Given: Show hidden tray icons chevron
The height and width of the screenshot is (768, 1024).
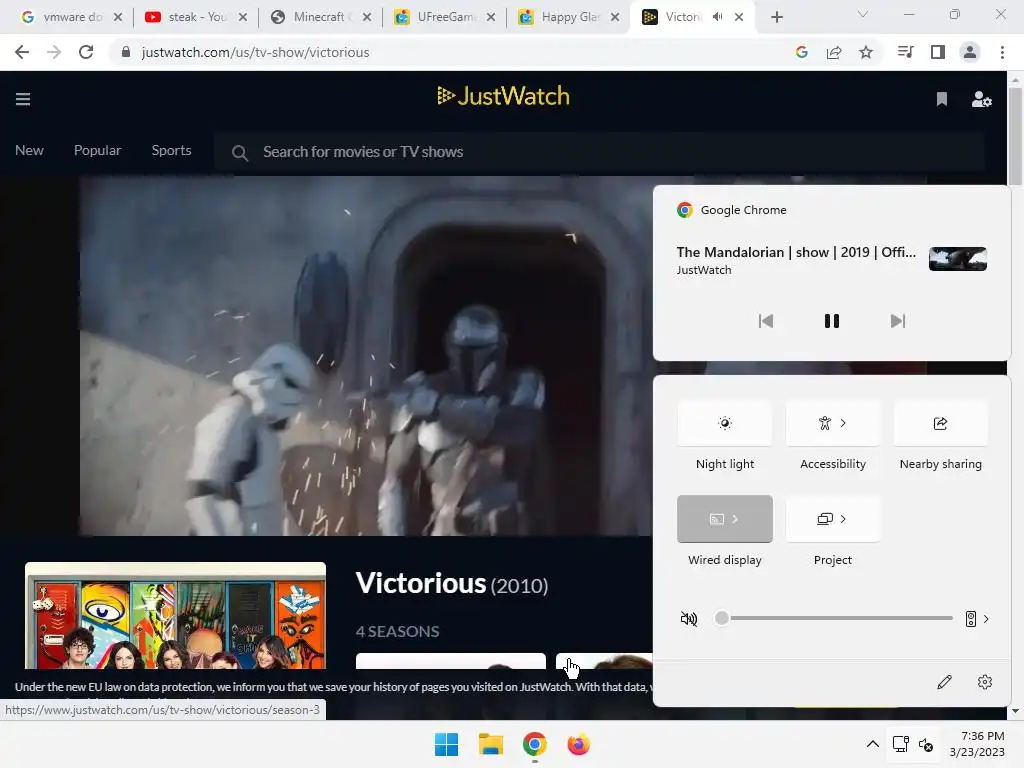Looking at the screenshot, I should [x=872, y=744].
